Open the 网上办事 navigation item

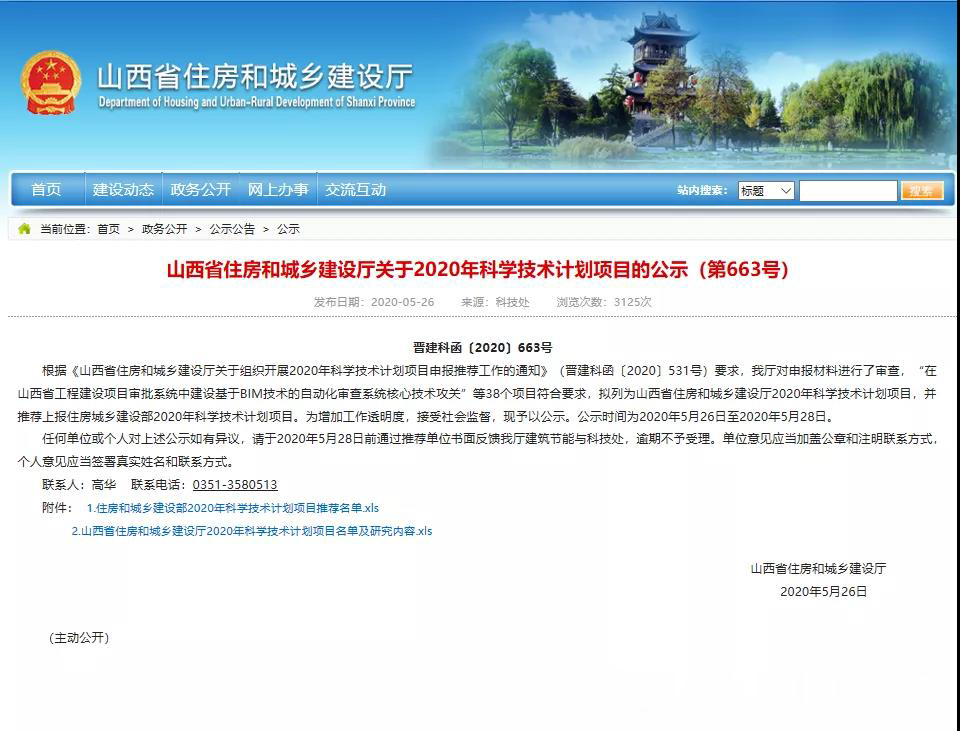[x=278, y=190]
